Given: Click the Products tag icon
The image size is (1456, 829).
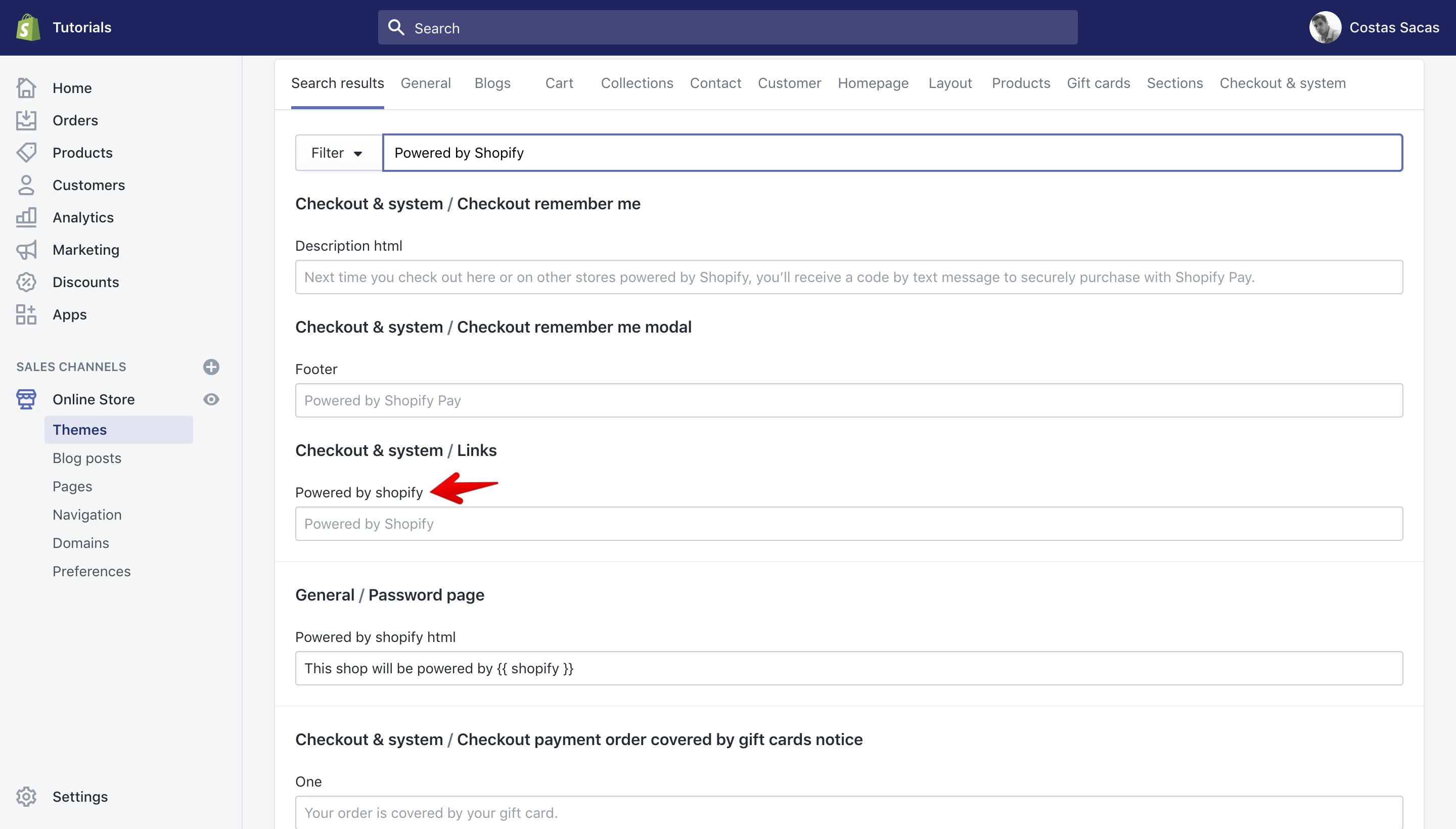Looking at the screenshot, I should (x=26, y=153).
